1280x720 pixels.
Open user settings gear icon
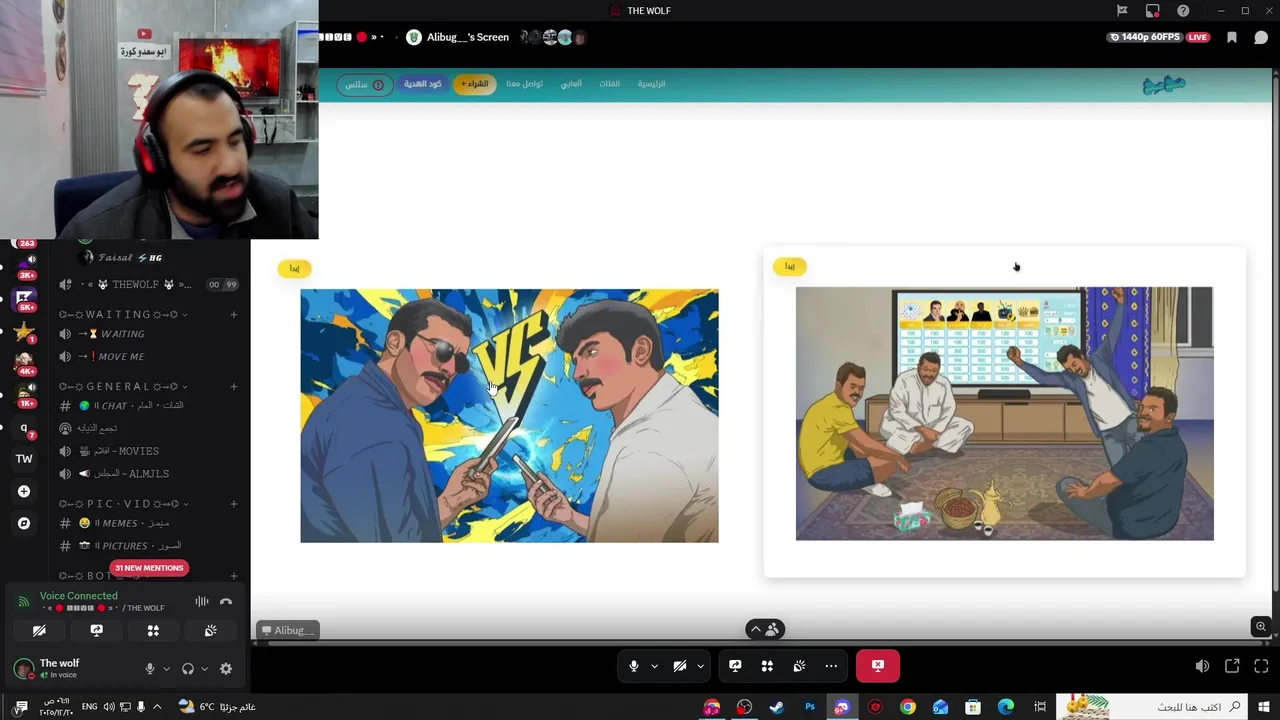(226, 669)
